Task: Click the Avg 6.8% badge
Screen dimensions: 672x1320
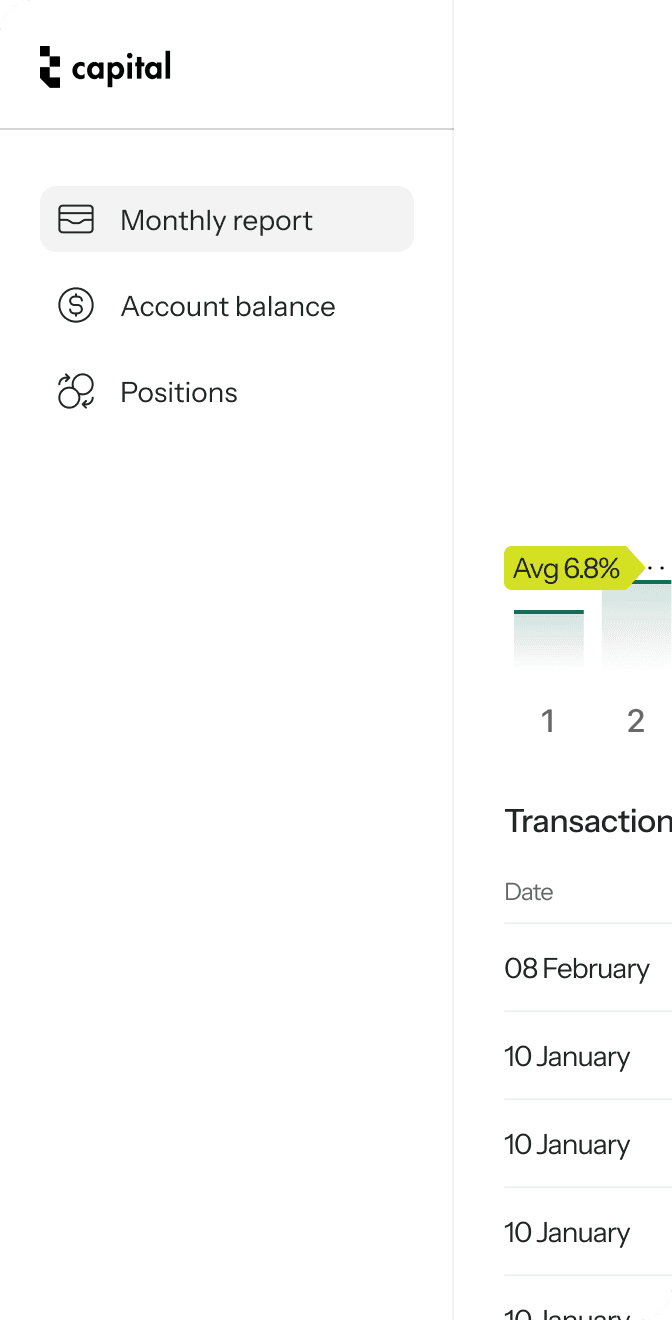Action: click(x=567, y=569)
